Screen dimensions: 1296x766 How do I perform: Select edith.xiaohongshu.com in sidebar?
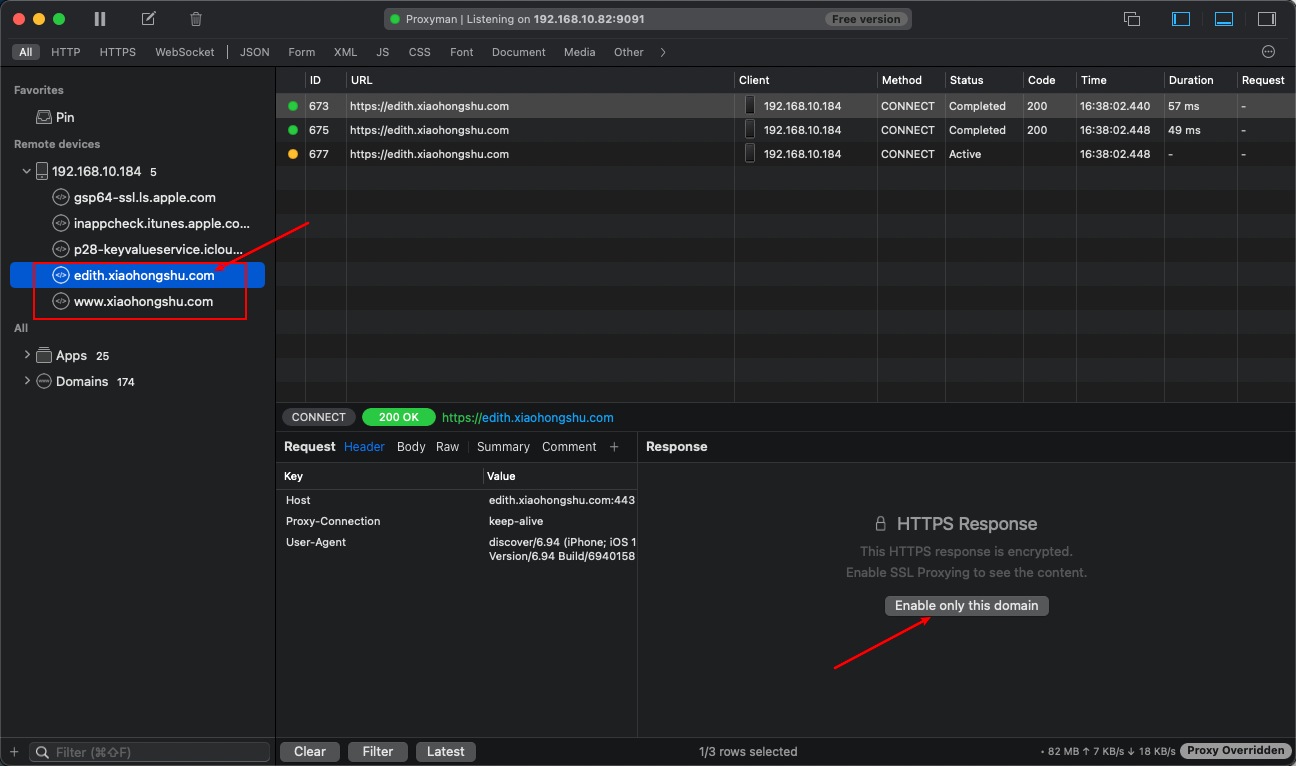[x=137, y=275]
